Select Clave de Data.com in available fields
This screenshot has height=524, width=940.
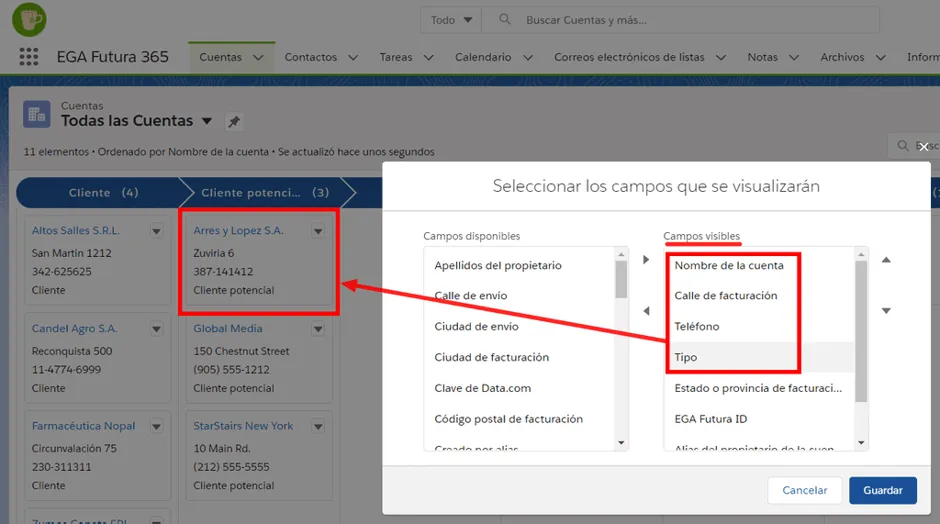519,388
